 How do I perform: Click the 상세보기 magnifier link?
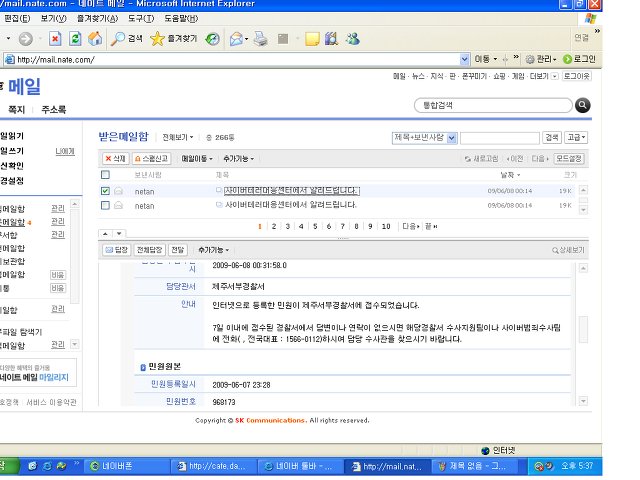point(568,250)
